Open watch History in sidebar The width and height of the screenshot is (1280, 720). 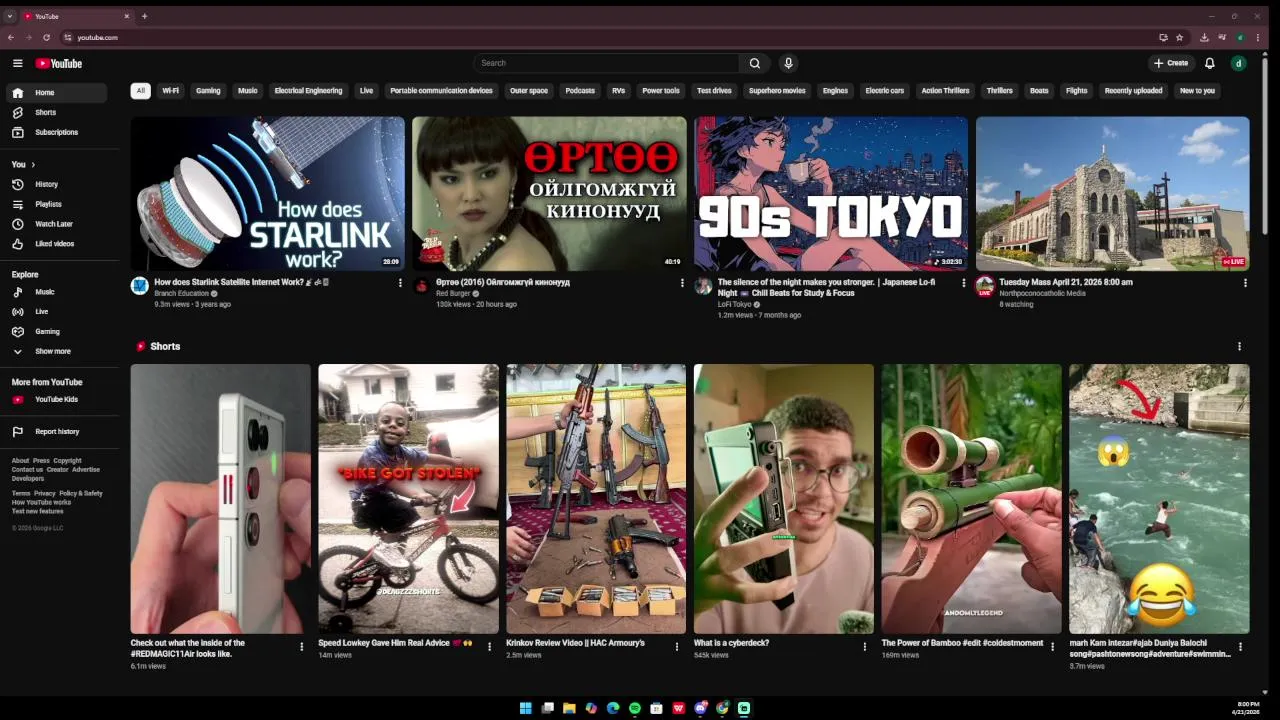tap(56, 184)
